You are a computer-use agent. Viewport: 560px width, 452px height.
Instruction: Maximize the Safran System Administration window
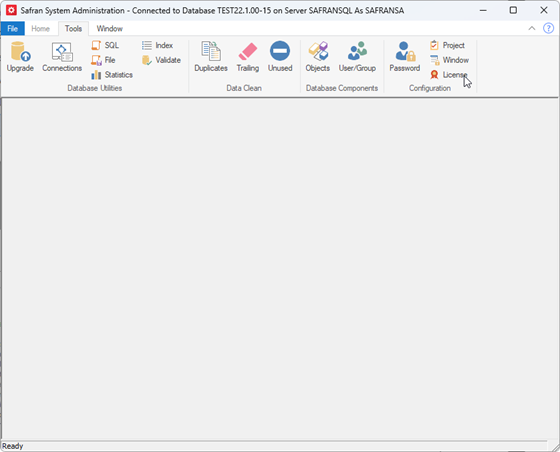click(x=513, y=10)
